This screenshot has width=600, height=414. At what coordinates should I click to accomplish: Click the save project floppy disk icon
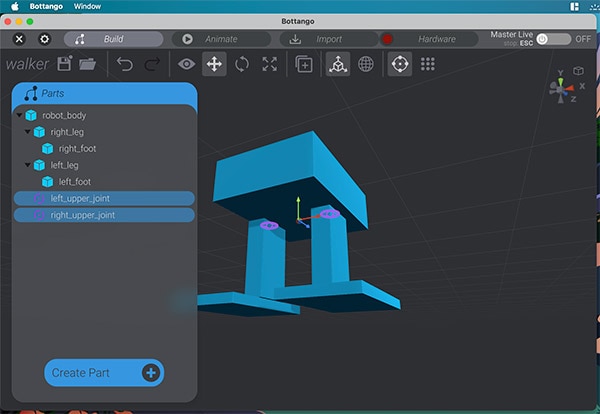(x=65, y=64)
